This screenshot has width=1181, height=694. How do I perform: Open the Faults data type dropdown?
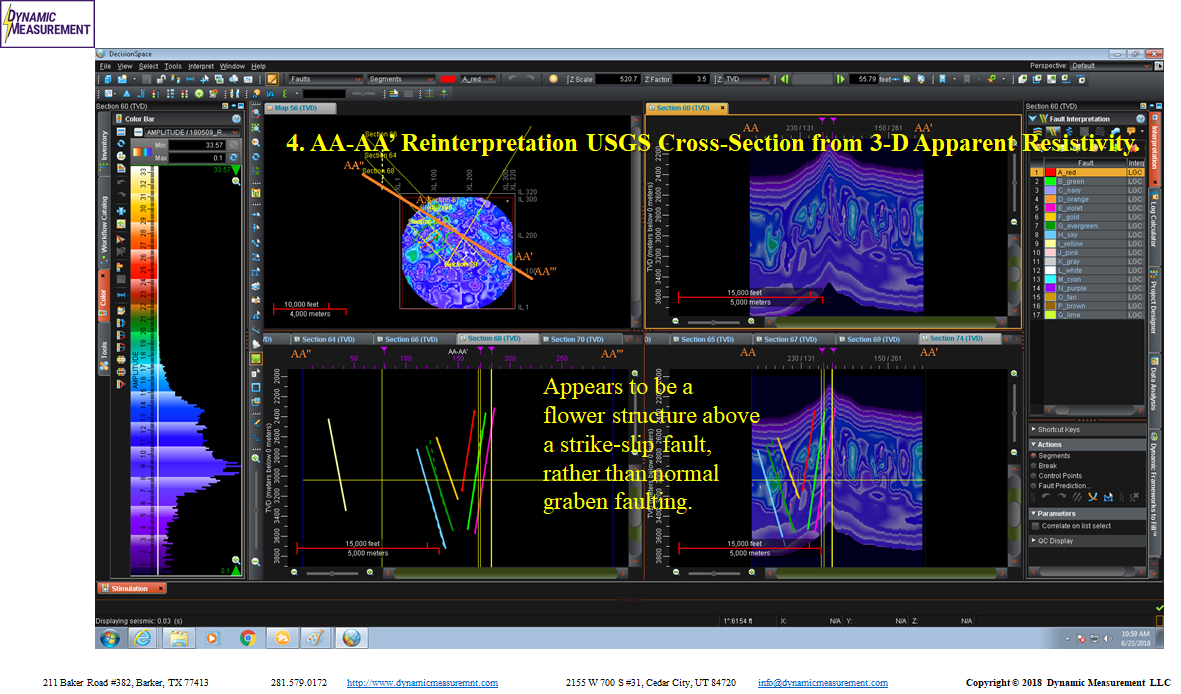click(325, 79)
